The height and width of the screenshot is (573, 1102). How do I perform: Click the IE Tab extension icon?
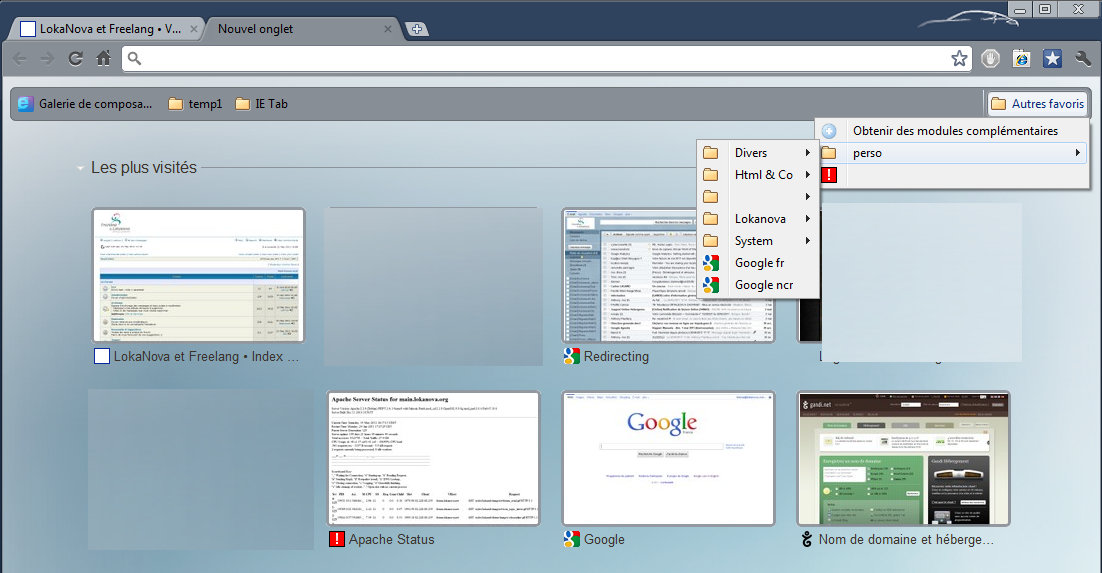click(x=1021, y=59)
